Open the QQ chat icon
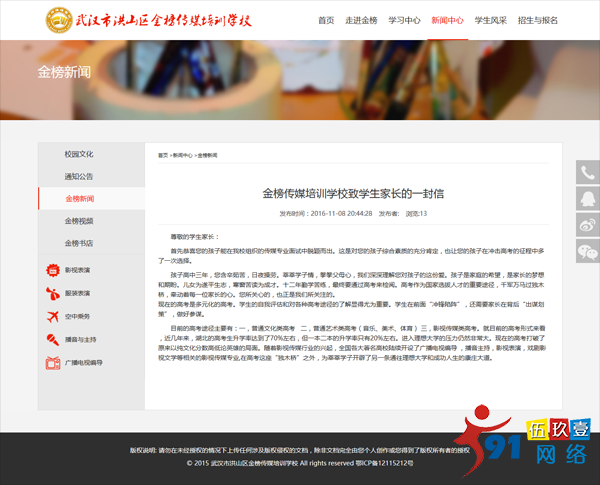The width and height of the screenshot is (600, 485). click(587, 199)
